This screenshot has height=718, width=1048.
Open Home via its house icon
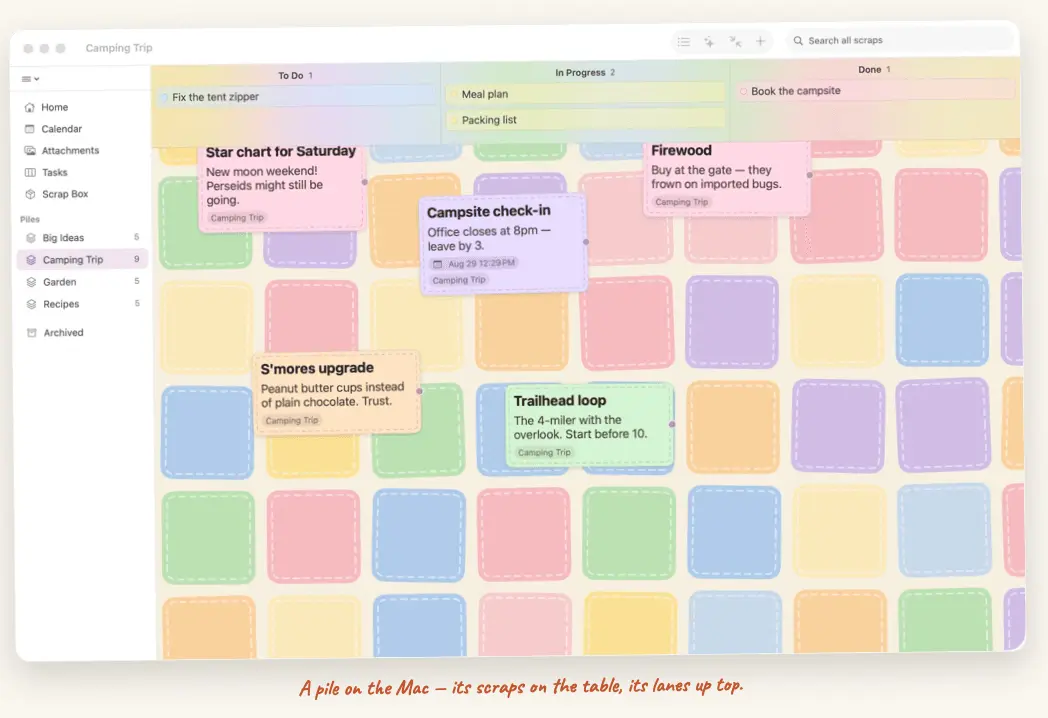(29, 107)
